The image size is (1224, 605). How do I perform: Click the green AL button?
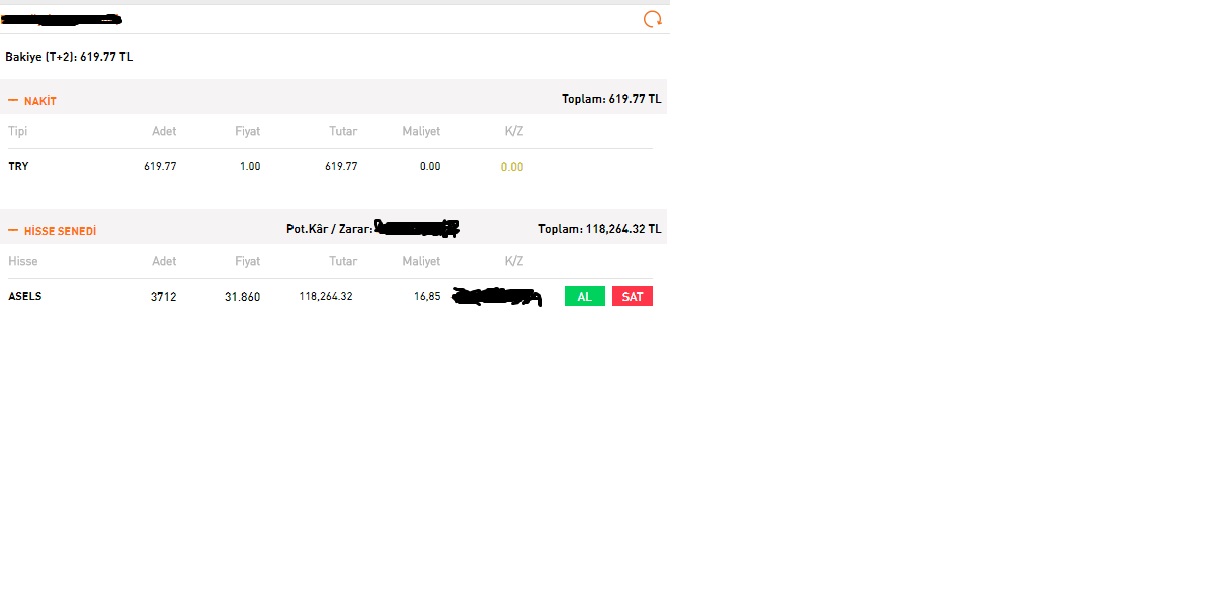584,296
